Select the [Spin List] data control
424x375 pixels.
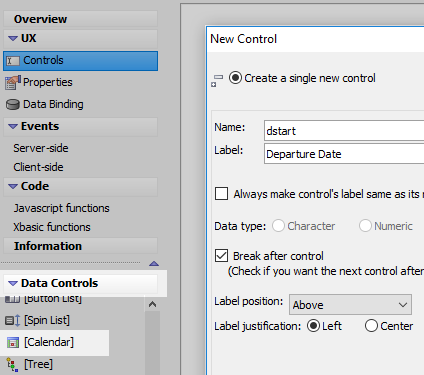coord(47,320)
